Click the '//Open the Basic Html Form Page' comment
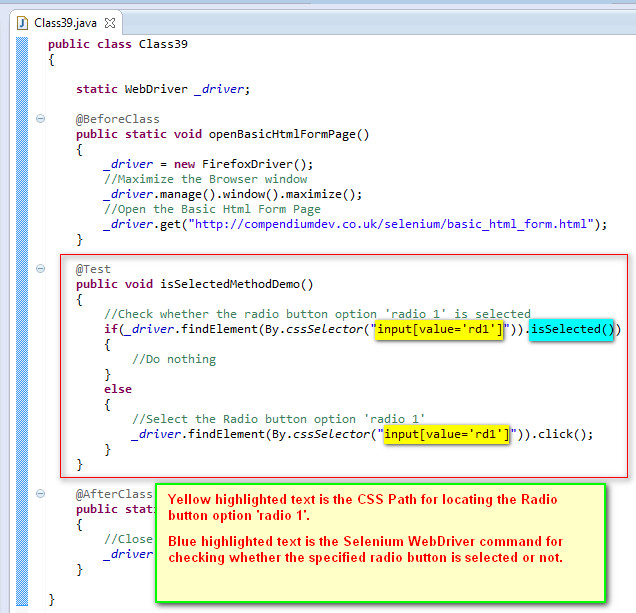 coord(212,209)
